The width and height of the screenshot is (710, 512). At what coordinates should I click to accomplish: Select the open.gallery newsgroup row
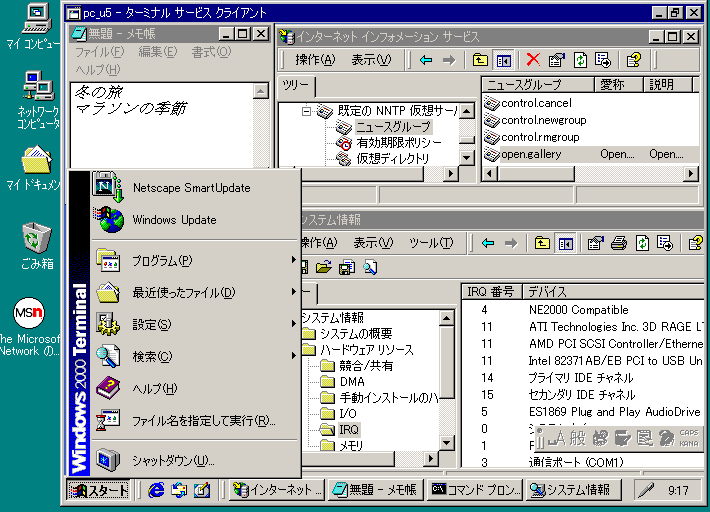point(591,154)
